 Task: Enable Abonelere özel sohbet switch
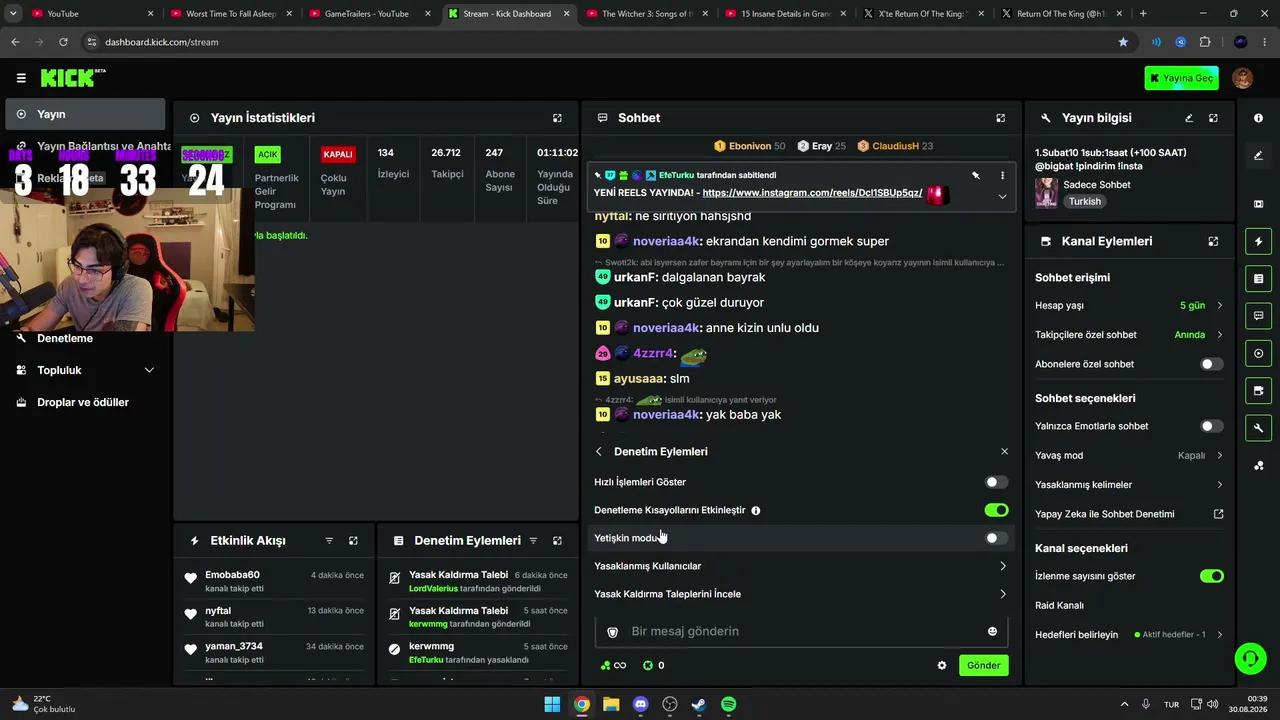click(x=1211, y=364)
